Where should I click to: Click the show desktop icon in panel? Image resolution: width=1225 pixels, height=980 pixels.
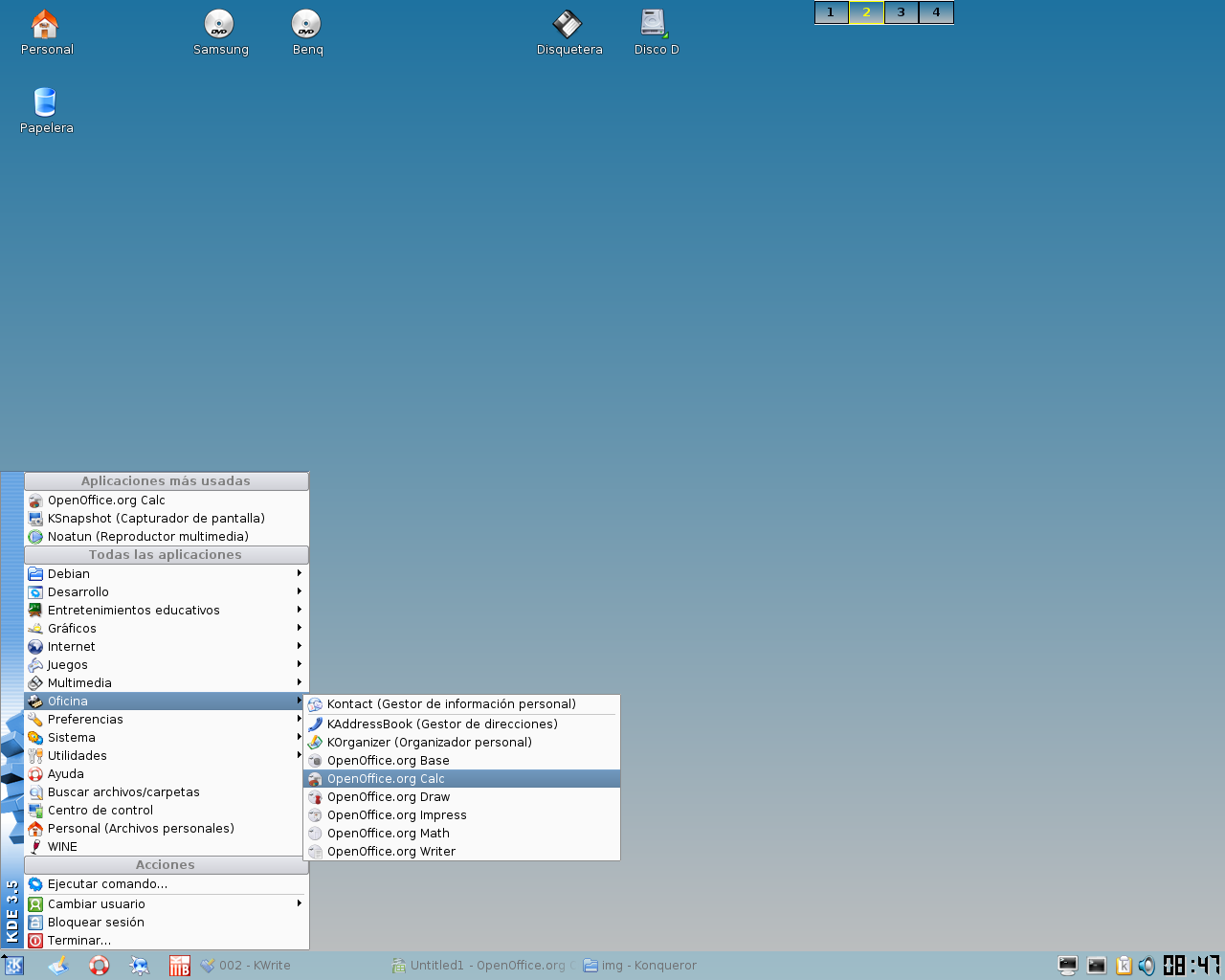coord(58,966)
